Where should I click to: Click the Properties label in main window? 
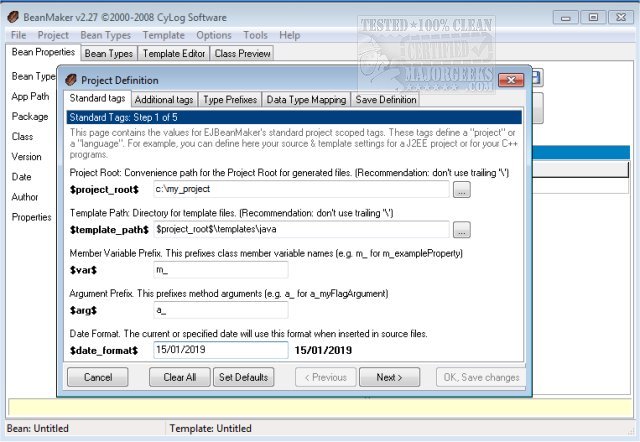pos(31,217)
